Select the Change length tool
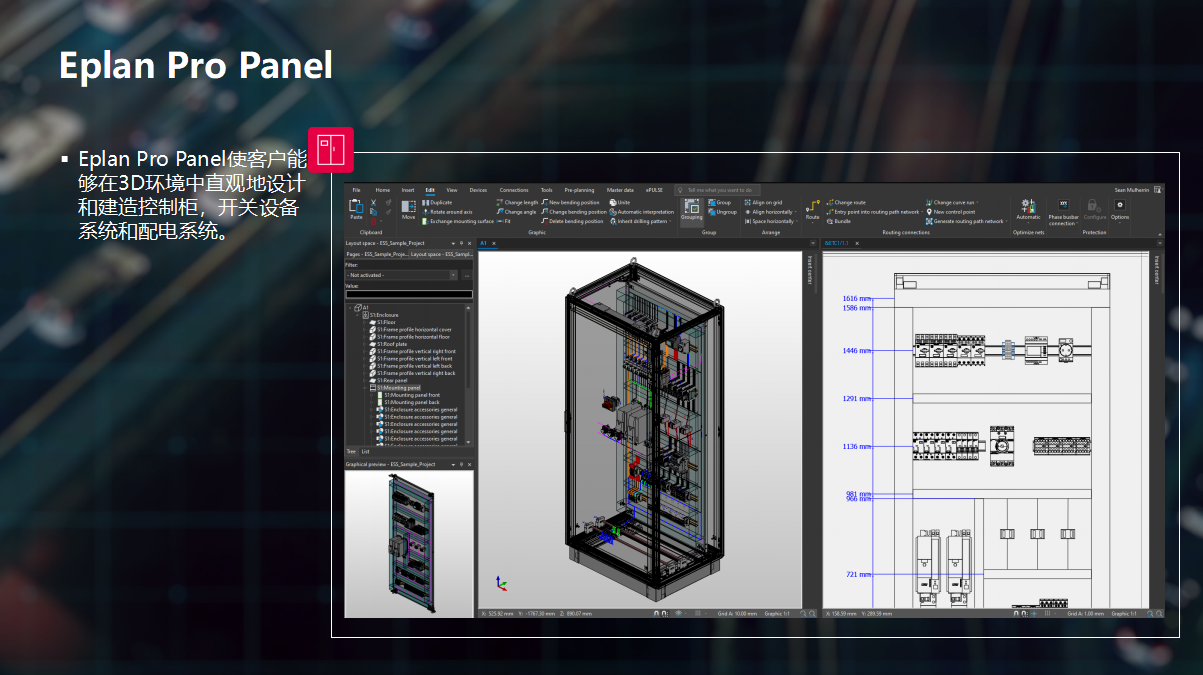Screen dimensions: 1203x675 [517, 203]
